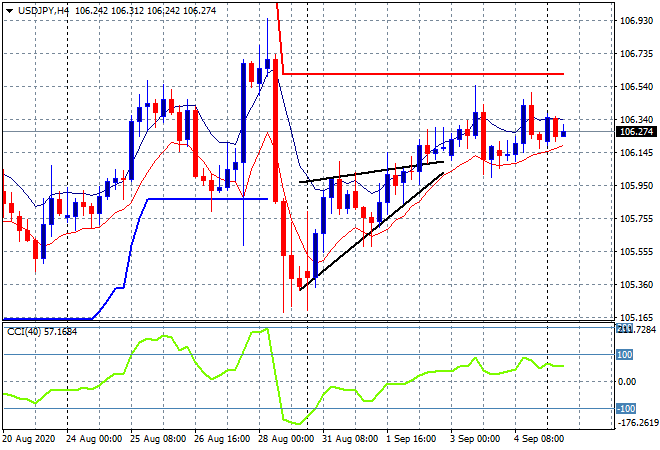
Task: Click the 106.145 price axis label
Action: click(x=636, y=152)
